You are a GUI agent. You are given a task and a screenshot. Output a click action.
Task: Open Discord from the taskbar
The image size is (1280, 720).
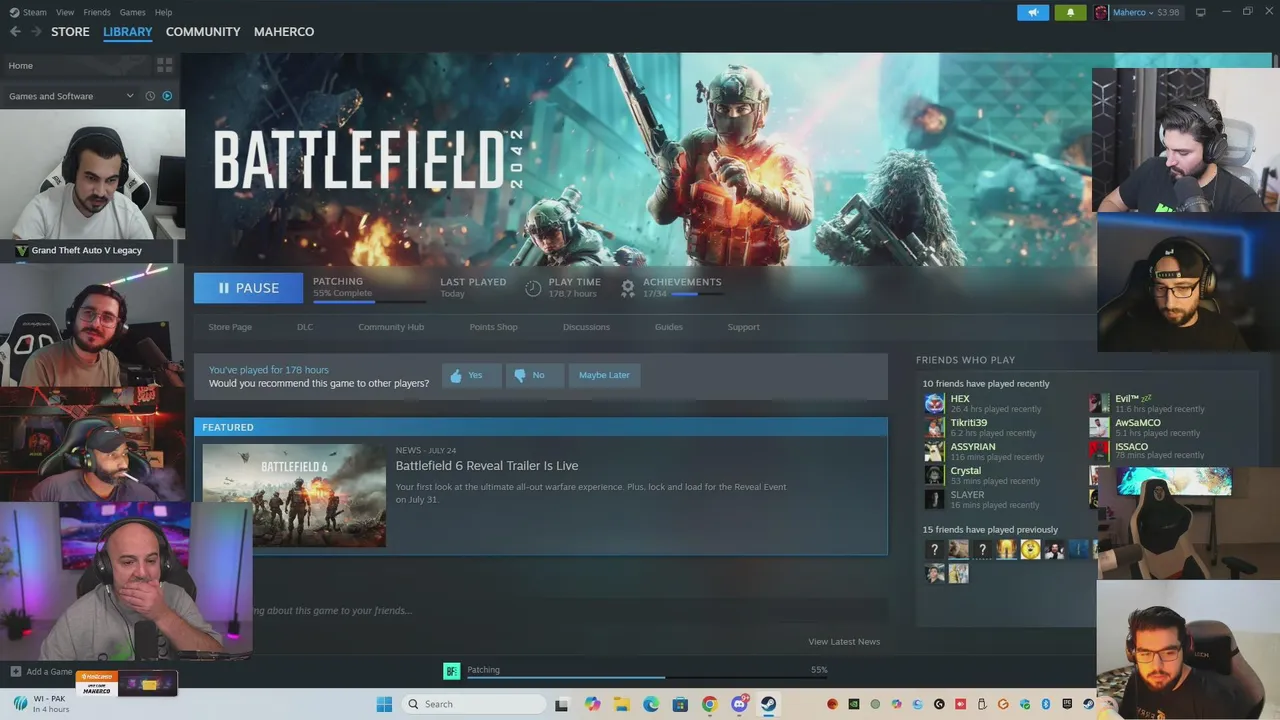coord(740,705)
